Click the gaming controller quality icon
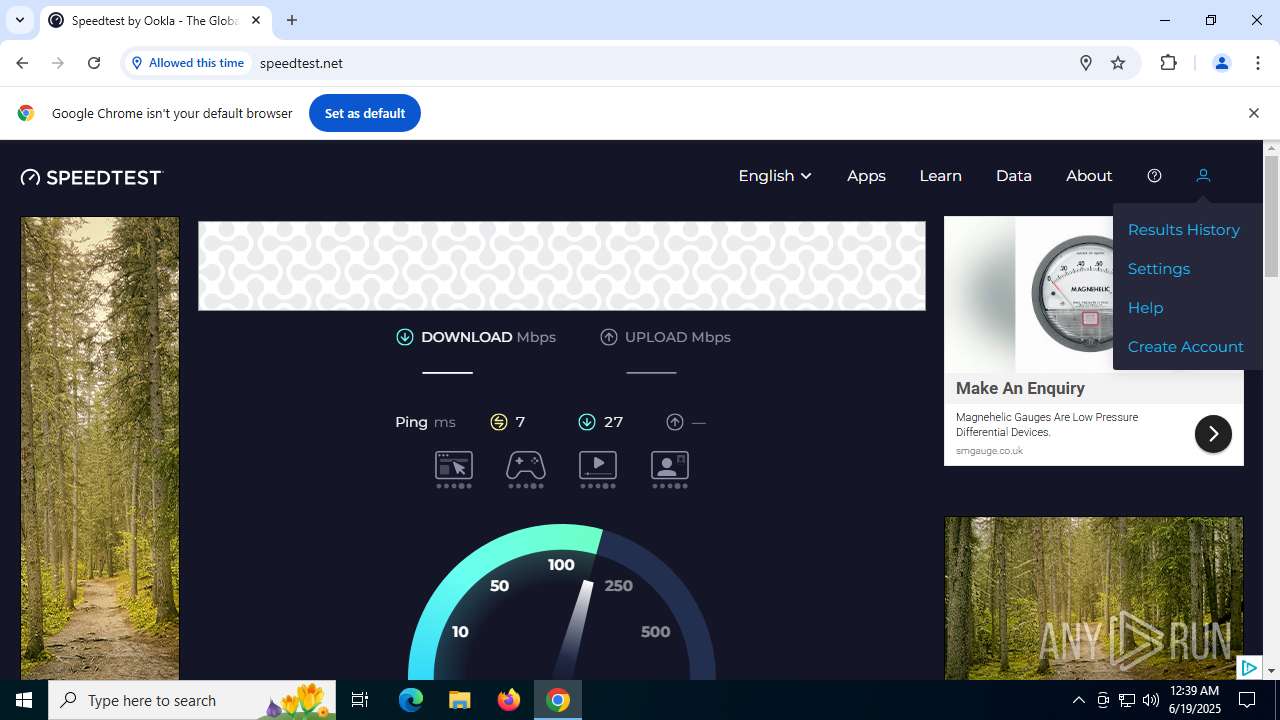1280x720 pixels. pos(526,469)
